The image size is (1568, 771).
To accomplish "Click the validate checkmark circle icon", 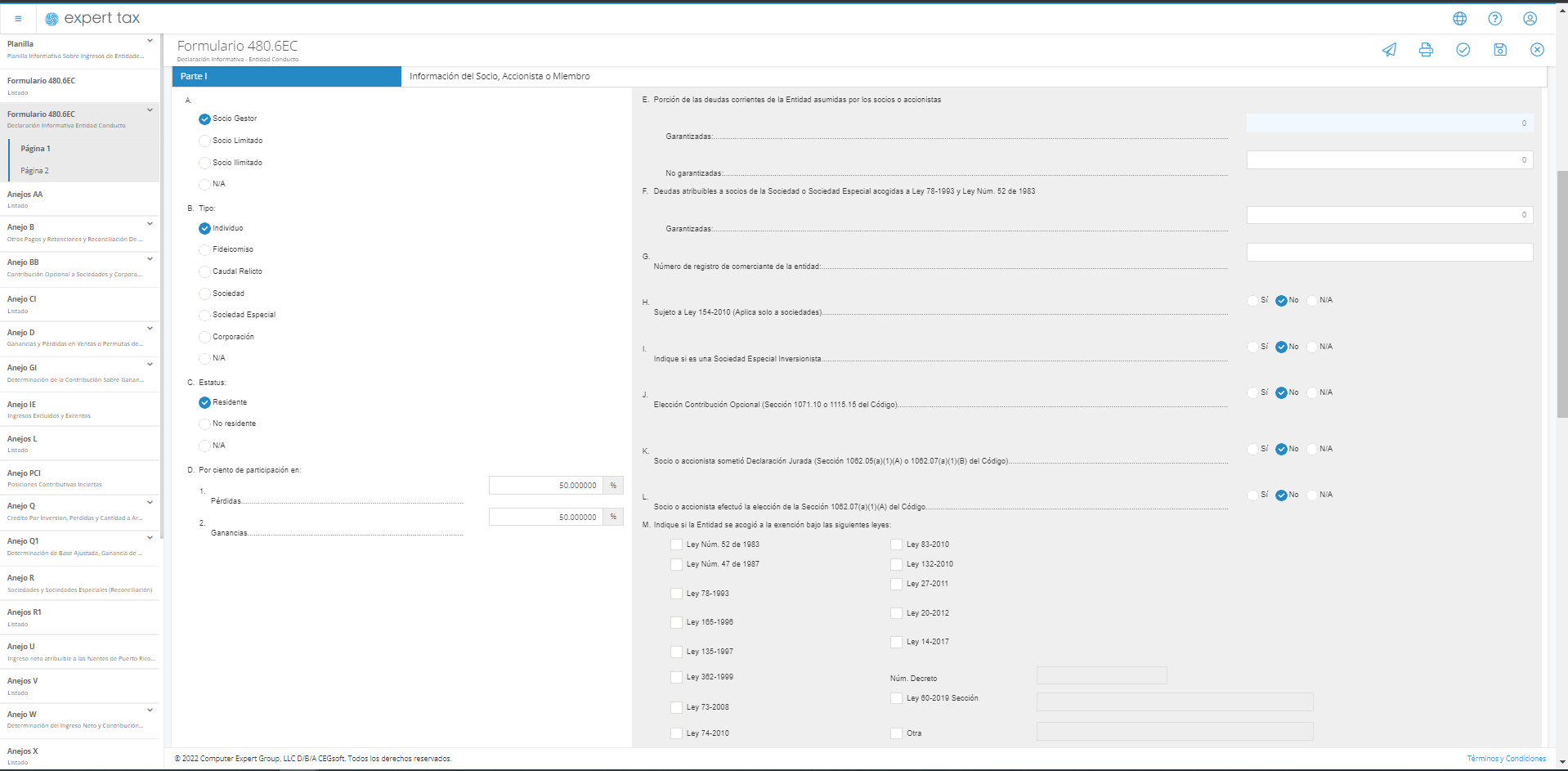I will pos(1463,50).
